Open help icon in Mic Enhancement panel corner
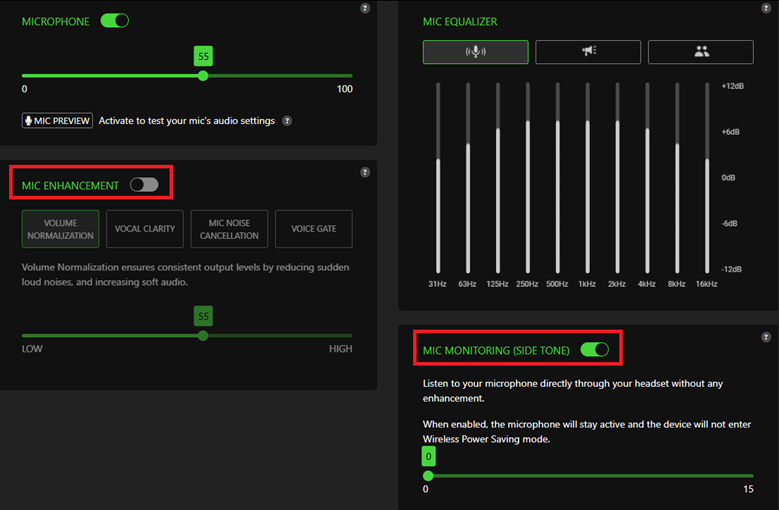The height and width of the screenshot is (510, 779). click(365, 172)
